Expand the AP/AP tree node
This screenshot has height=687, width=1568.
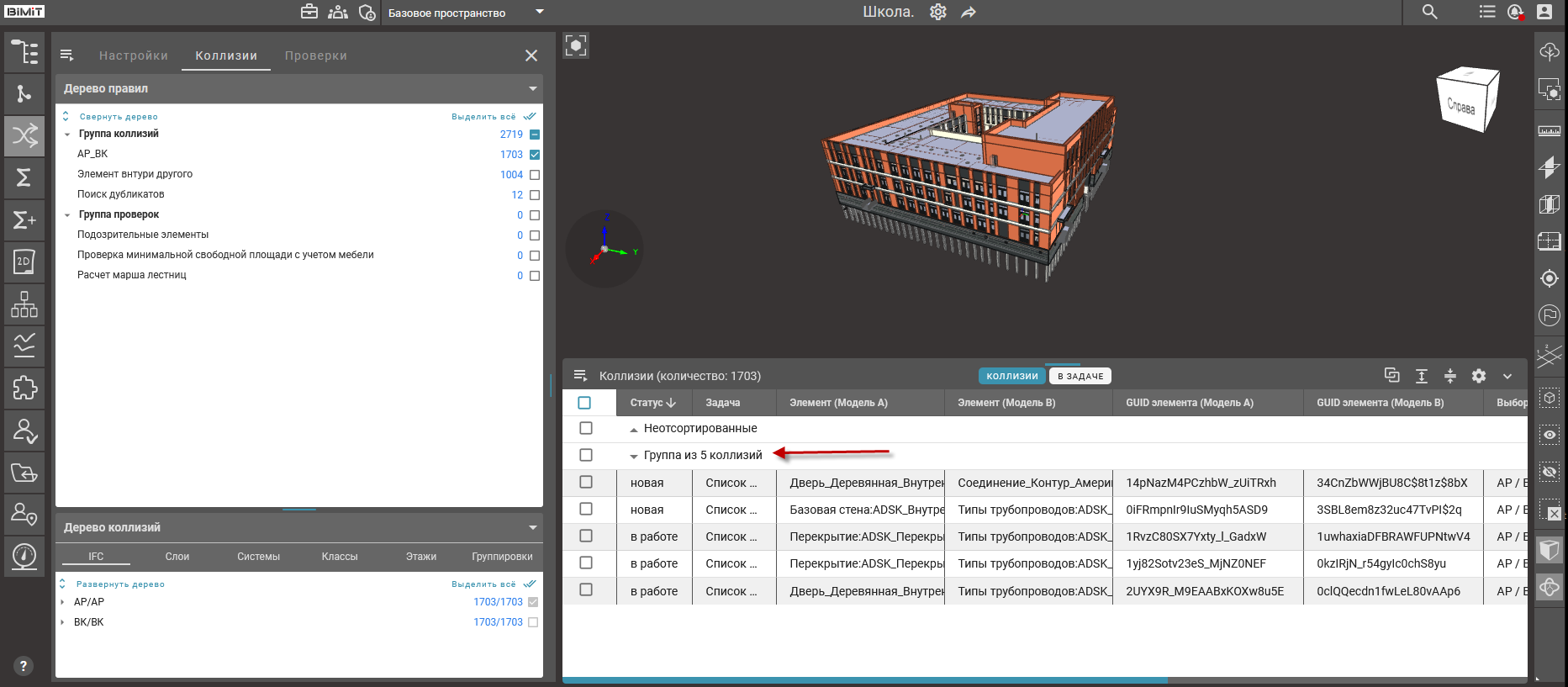click(x=63, y=602)
